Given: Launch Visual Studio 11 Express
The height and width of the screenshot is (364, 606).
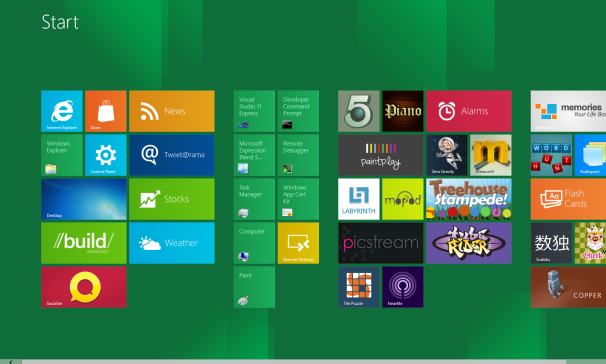Looking at the screenshot, I should [x=254, y=111].
